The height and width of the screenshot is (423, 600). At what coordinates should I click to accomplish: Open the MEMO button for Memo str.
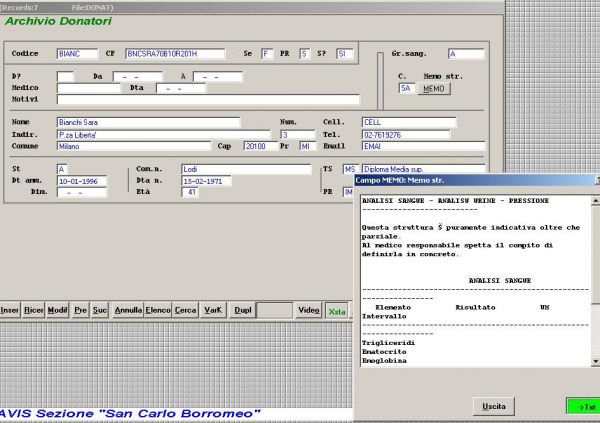pyautogui.click(x=434, y=89)
